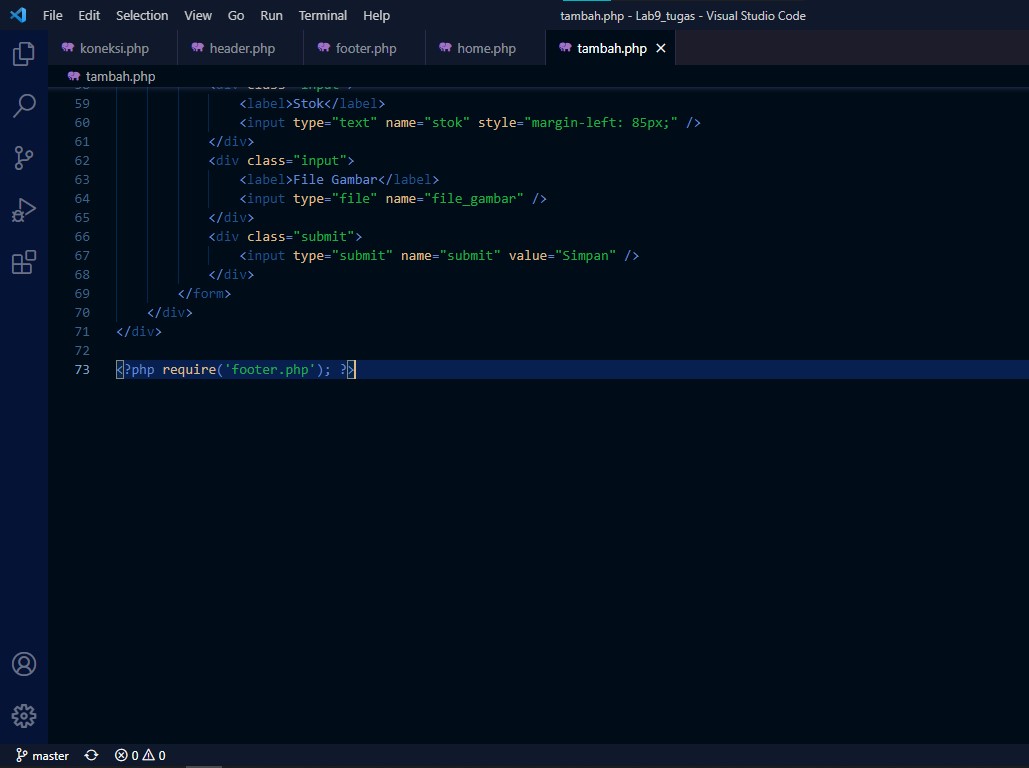Viewport: 1029px width, 768px height.
Task: Open the Run menu
Action: tap(271, 15)
